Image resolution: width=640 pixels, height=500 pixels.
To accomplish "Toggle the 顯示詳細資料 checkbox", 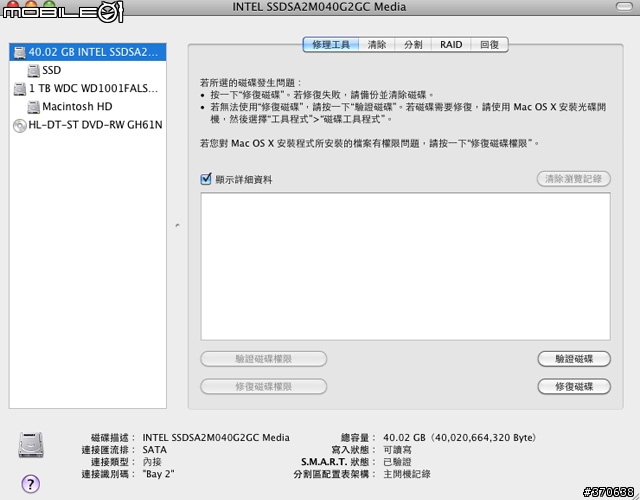I will coord(206,179).
